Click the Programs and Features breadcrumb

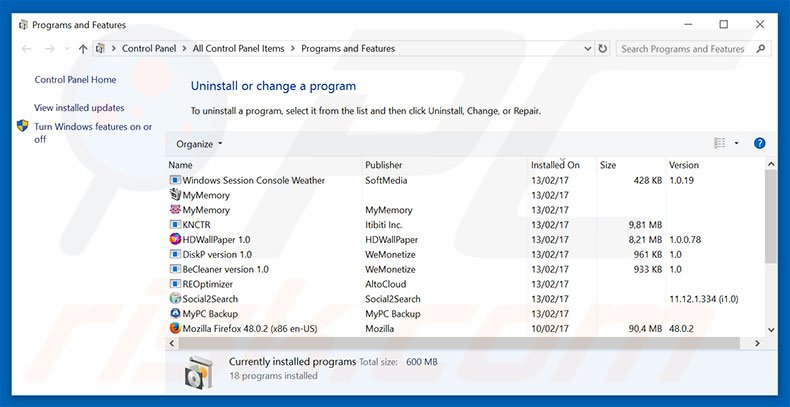(x=348, y=49)
